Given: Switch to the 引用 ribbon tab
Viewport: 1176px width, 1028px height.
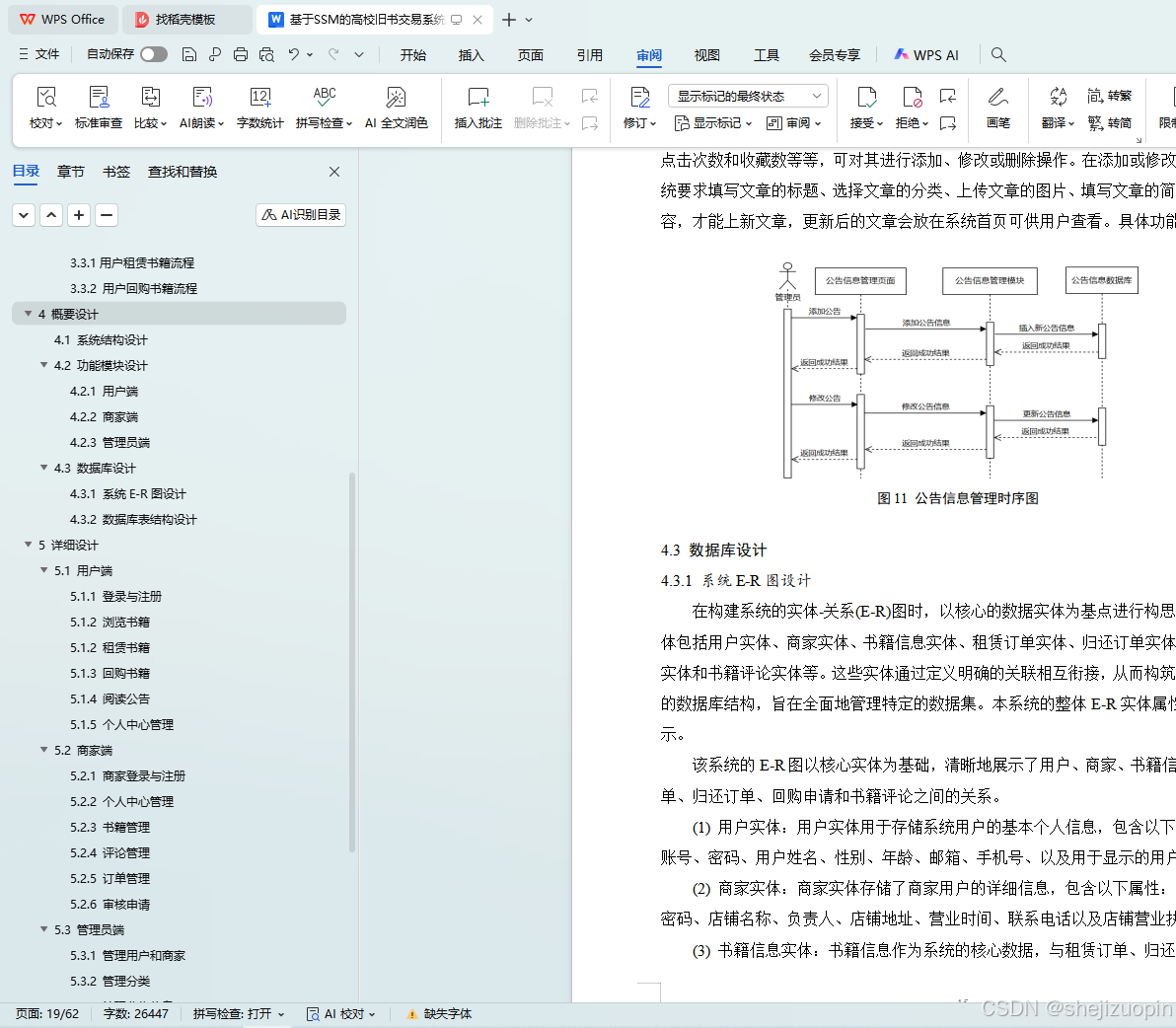Looking at the screenshot, I should [590, 54].
